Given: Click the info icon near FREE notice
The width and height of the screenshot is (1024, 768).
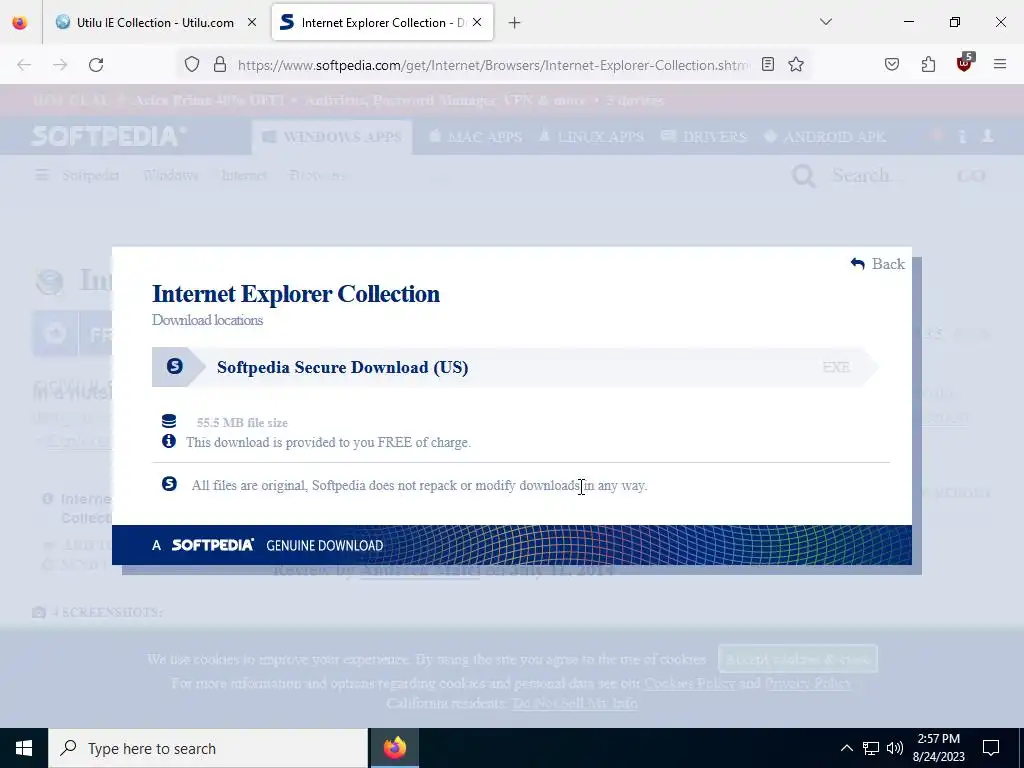Looking at the screenshot, I should (169, 441).
